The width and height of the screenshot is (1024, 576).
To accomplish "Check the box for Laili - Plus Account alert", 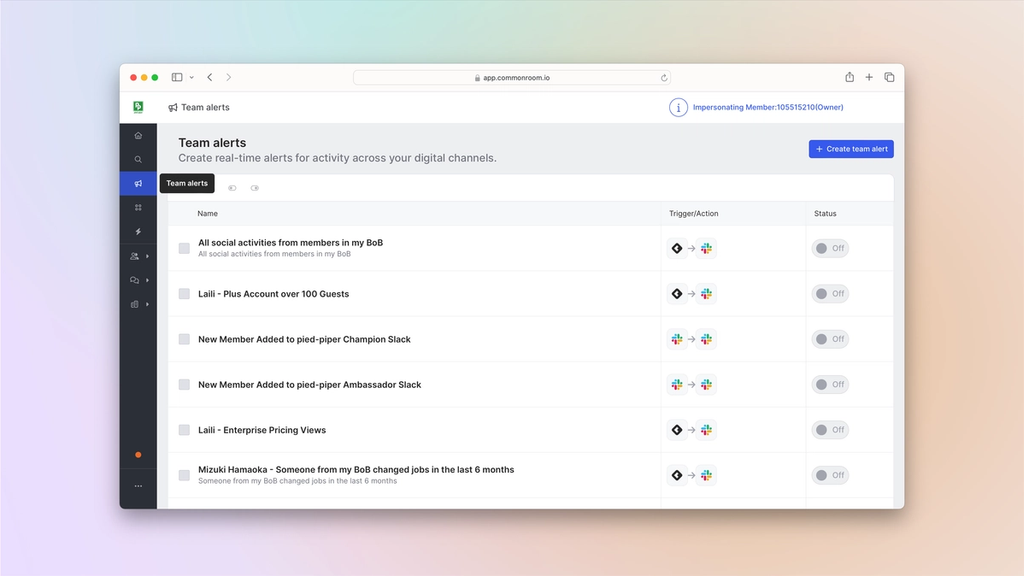I will [184, 294].
